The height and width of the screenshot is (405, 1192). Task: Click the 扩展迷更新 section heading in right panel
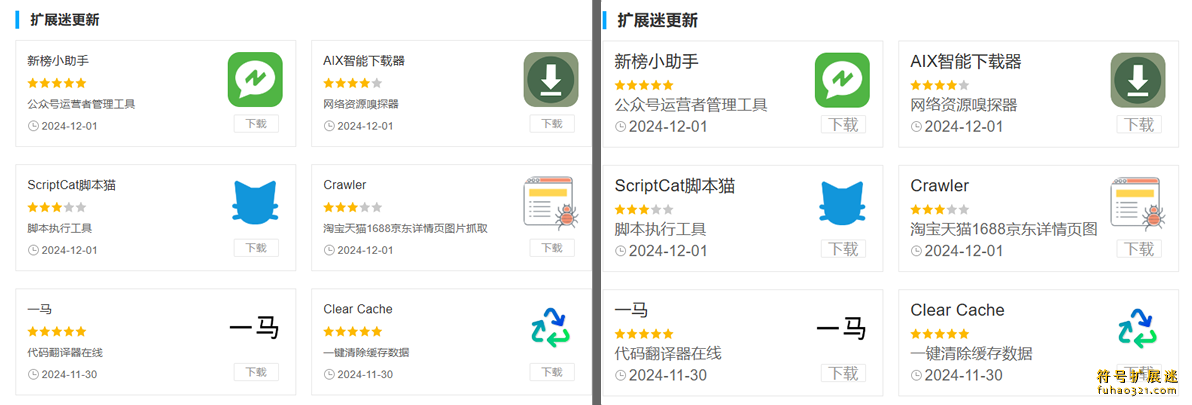pyautogui.click(x=657, y=20)
